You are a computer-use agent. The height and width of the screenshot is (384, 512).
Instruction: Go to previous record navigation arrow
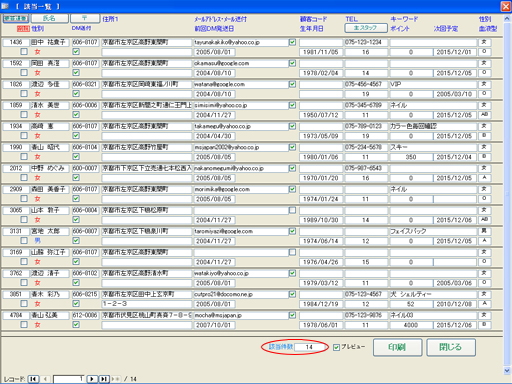(x=46, y=379)
